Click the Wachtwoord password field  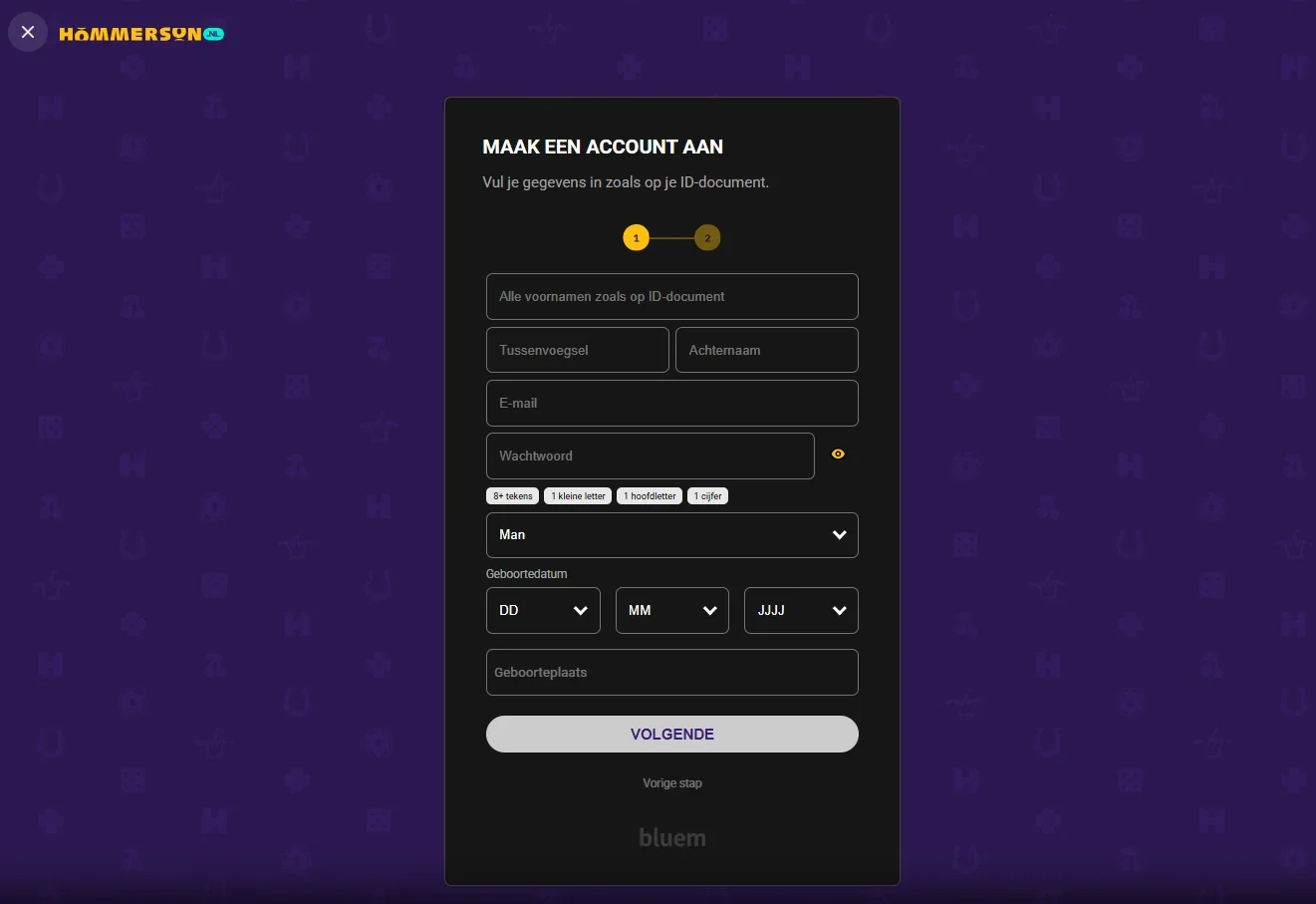(651, 456)
